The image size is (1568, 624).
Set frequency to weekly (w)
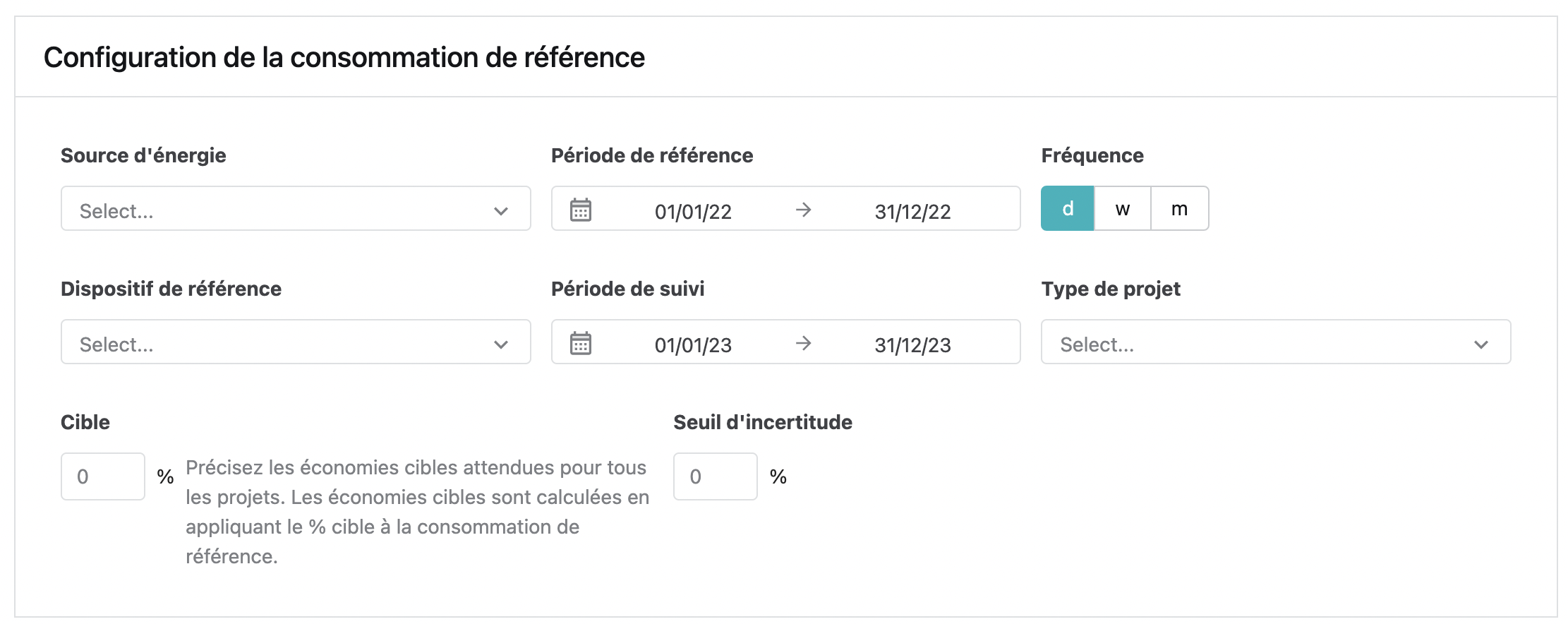(x=1123, y=208)
